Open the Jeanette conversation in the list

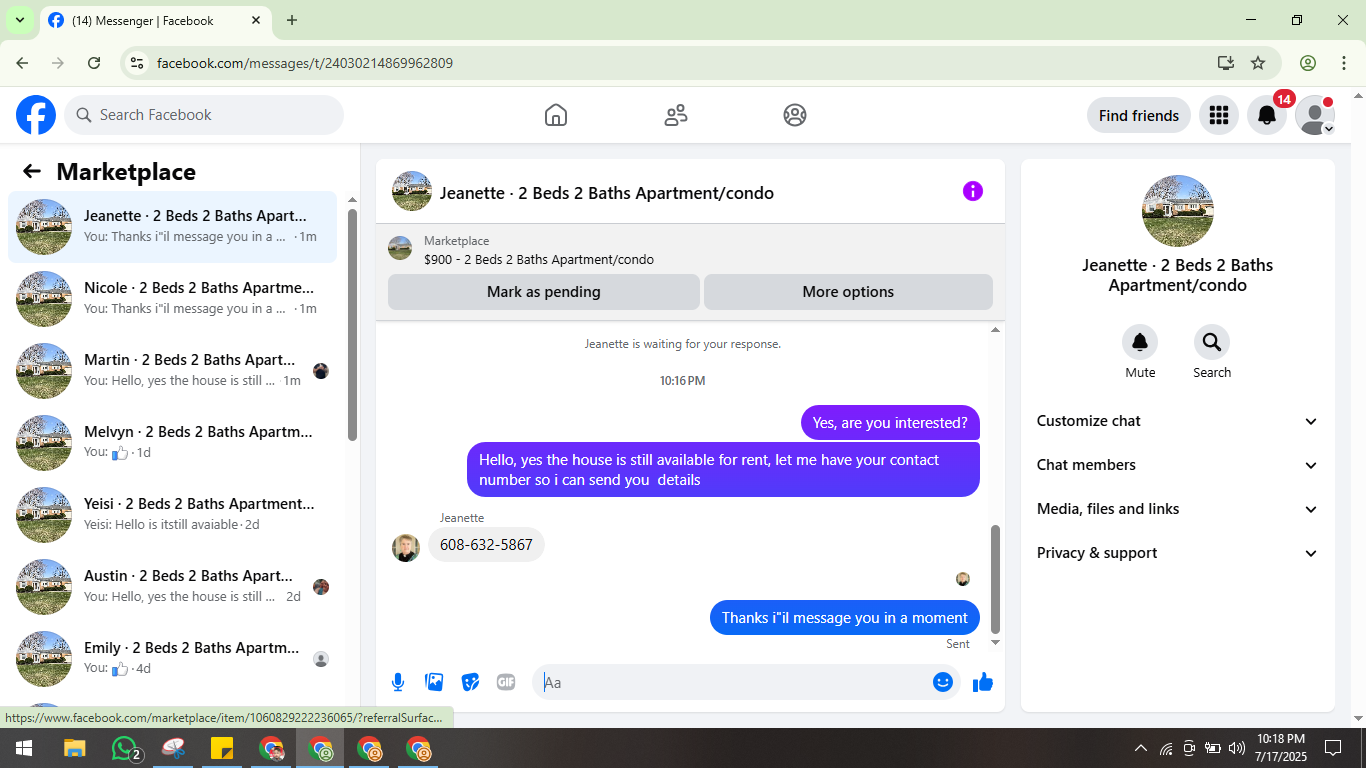[172, 227]
